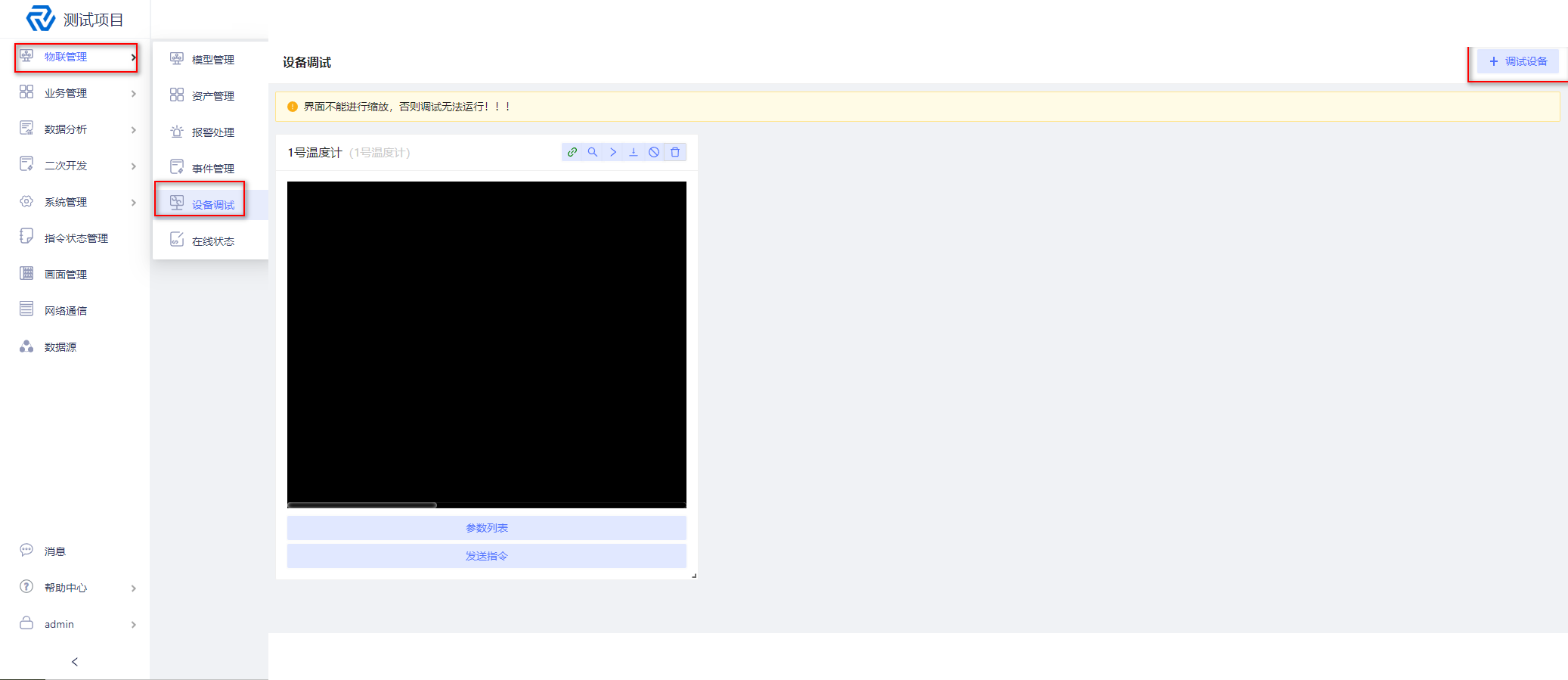Screen dimensions: 1568x680
Task: Click the 发送指令 button
Action: 487,556
